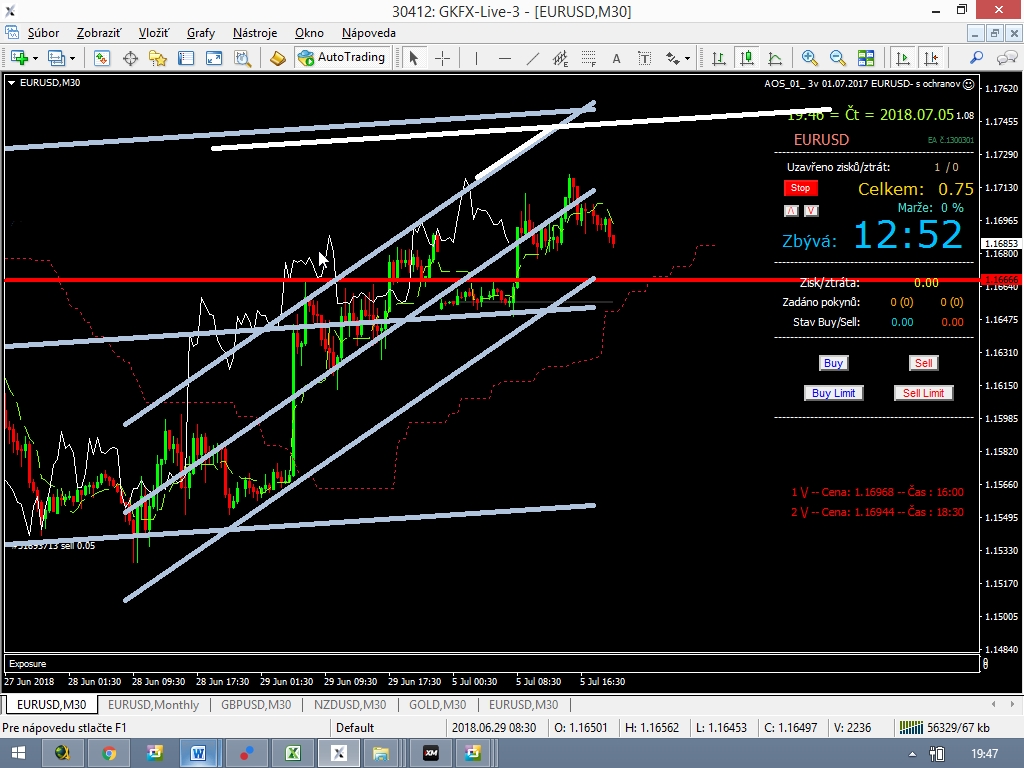The image size is (1024, 768).
Task: Click the Sell button
Action: pos(923,363)
